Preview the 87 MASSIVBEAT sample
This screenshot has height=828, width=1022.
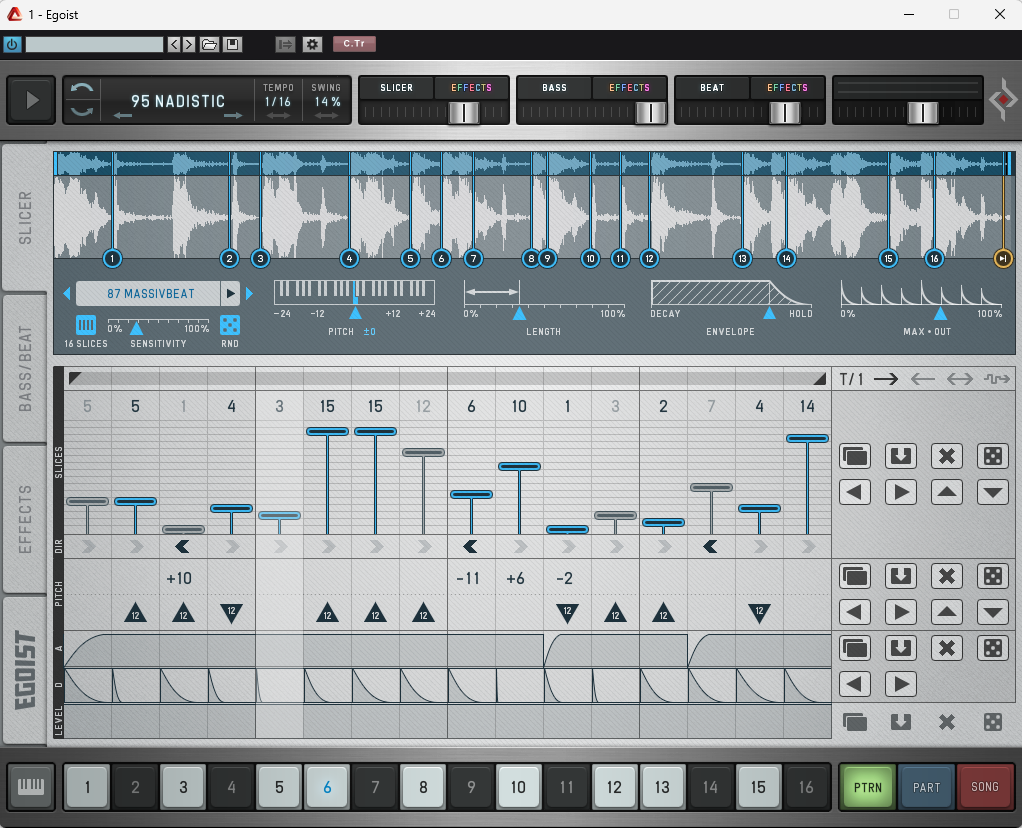click(x=230, y=293)
